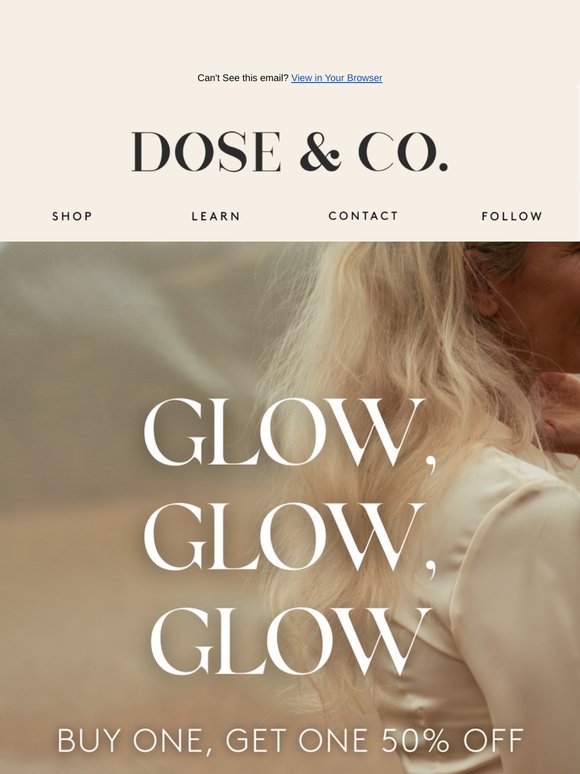580x774 pixels.
Task: Open the Buy One, Get One 50% Off offer
Action: [290, 740]
